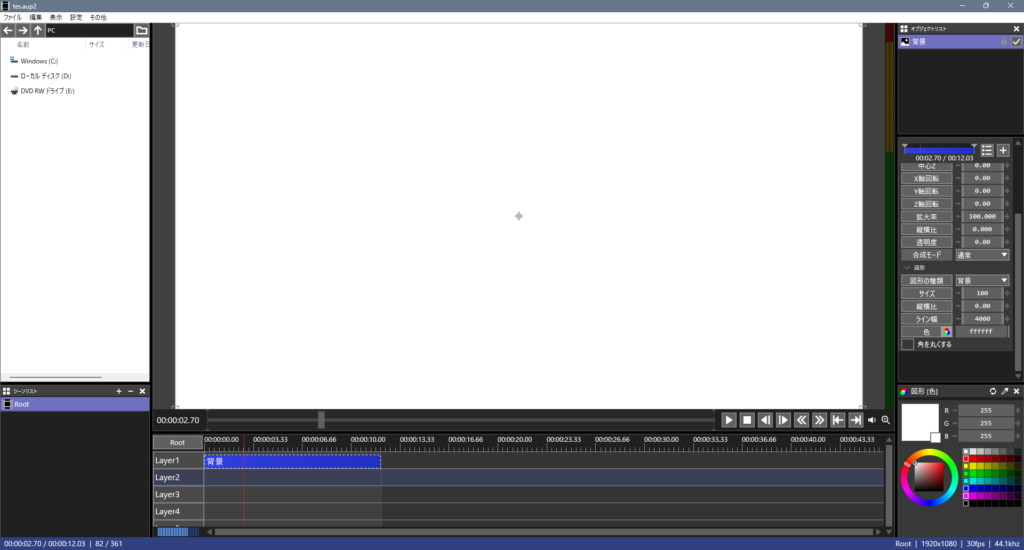Toggle the lock icon on the 背景 object

pyautogui.click(x=1004, y=42)
